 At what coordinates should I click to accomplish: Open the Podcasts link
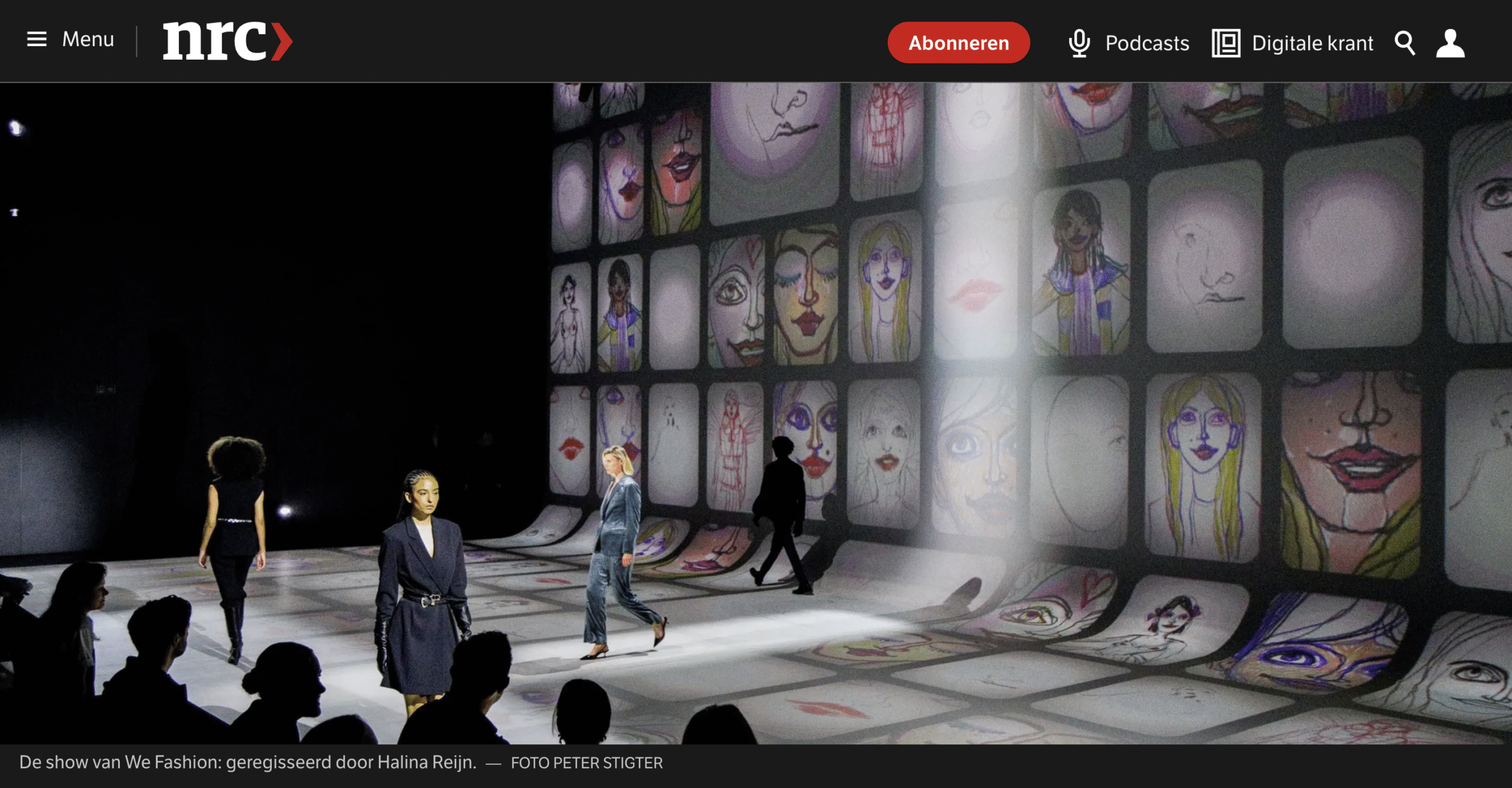click(x=1146, y=43)
